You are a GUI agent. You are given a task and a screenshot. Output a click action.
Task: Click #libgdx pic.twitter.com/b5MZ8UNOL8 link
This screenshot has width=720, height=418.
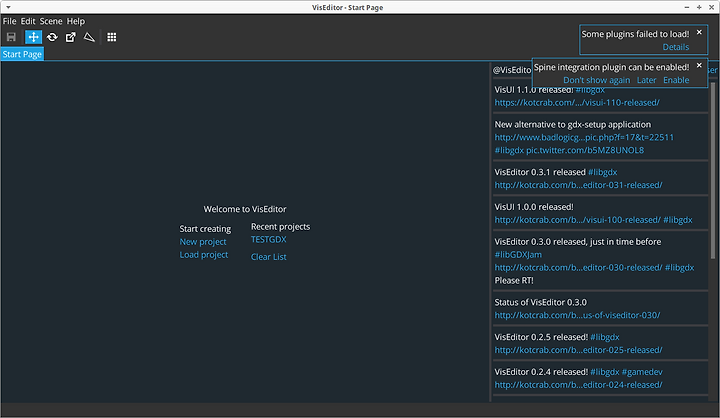click(569, 150)
